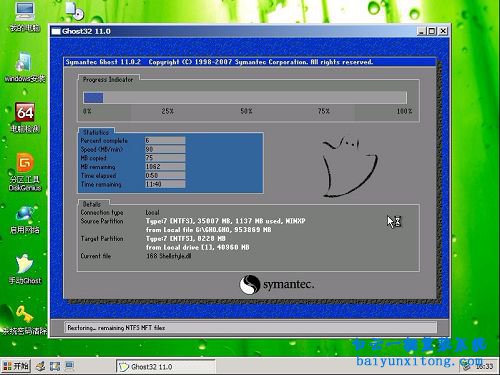The width and height of the screenshot is (500, 375).
Task: Click the 100% progress marker label
Action: pos(404,111)
